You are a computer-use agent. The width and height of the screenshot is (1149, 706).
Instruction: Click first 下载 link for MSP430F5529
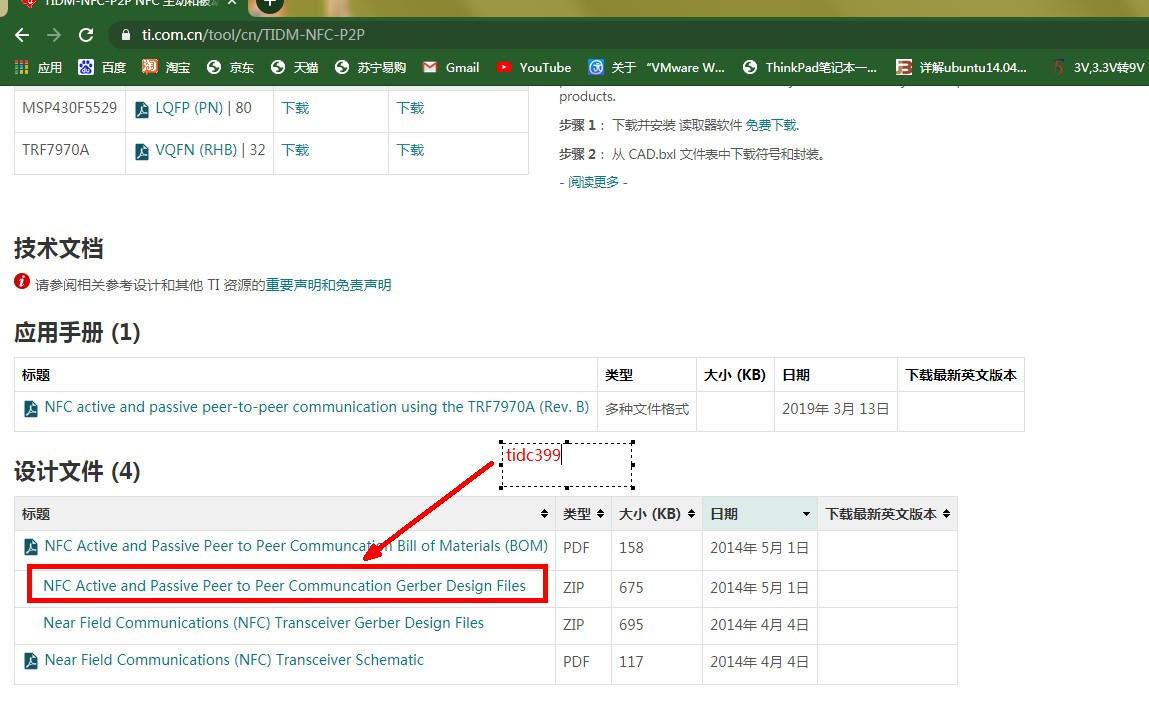click(x=295, y=109)
